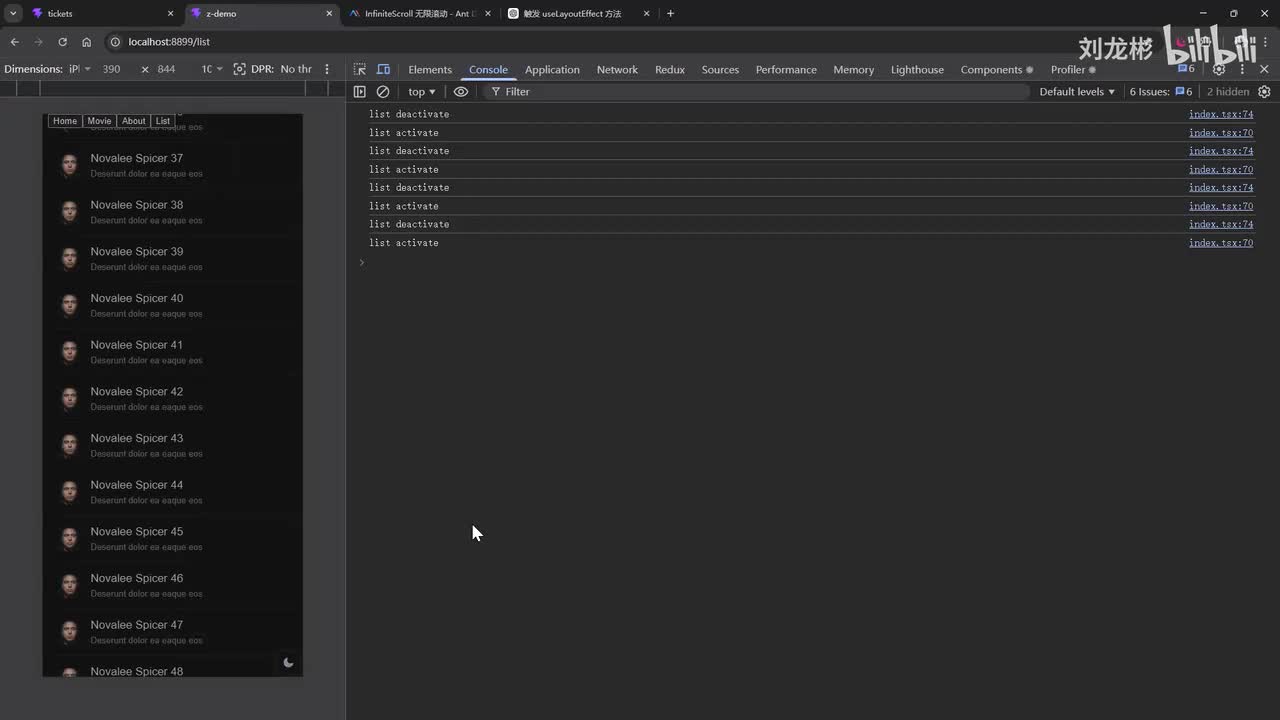Open the Dimensions device dropdown
Image resolution: width=1280 pixels, height=720 pixels.
[x=80, y=69]
